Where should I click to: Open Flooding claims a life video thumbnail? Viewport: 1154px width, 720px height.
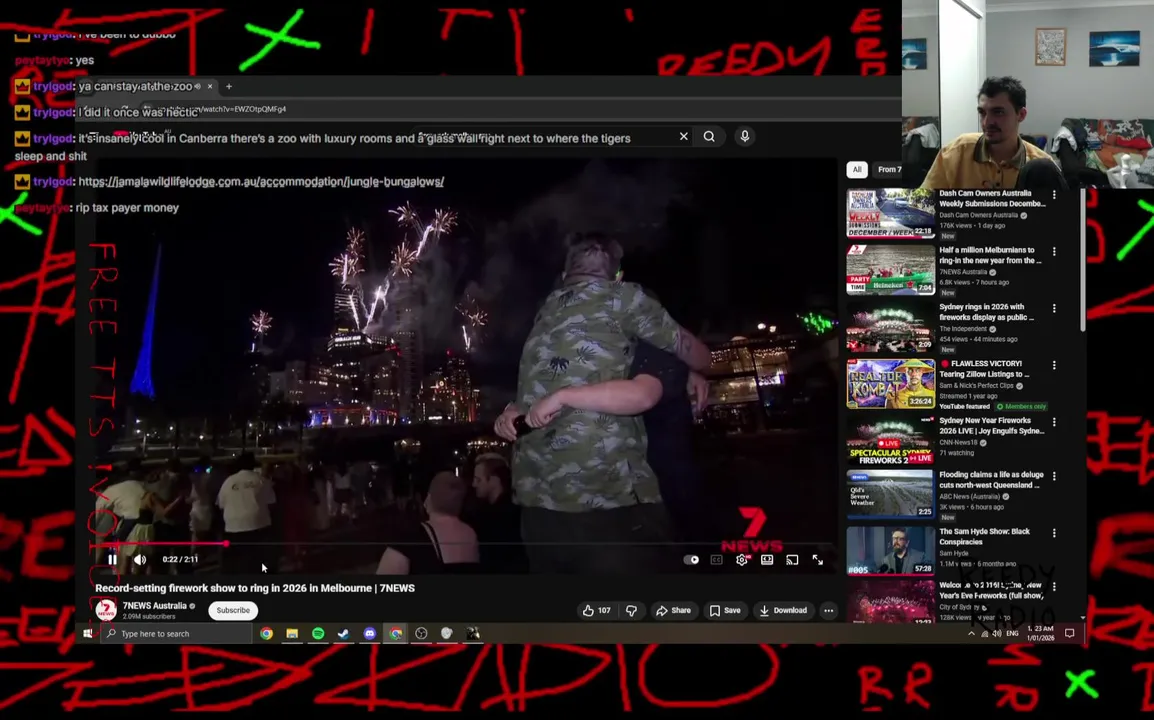[891, 493]
